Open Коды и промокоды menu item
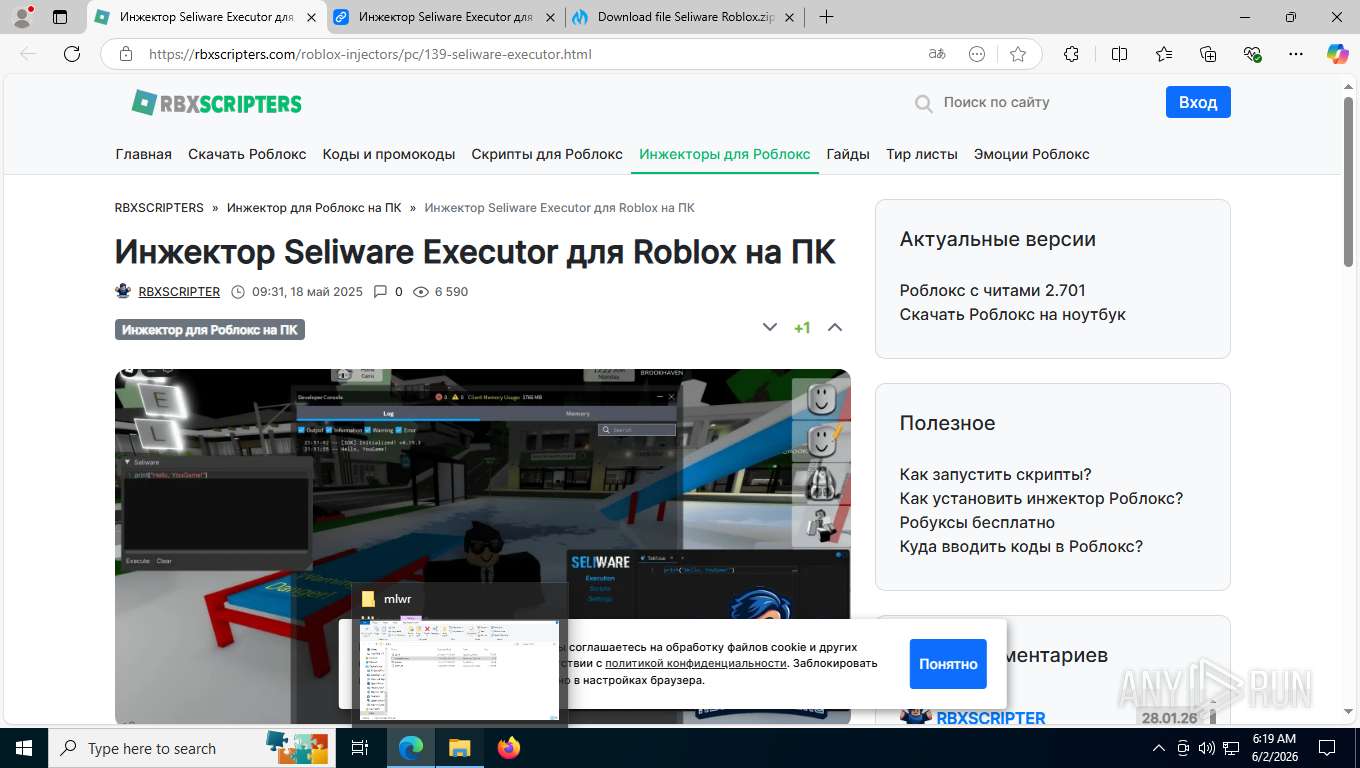 click(x=389, y=154)
